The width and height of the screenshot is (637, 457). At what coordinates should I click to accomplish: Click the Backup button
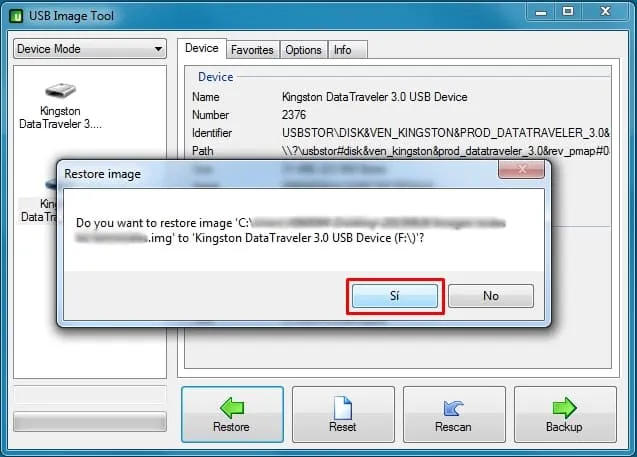[565, 414]
